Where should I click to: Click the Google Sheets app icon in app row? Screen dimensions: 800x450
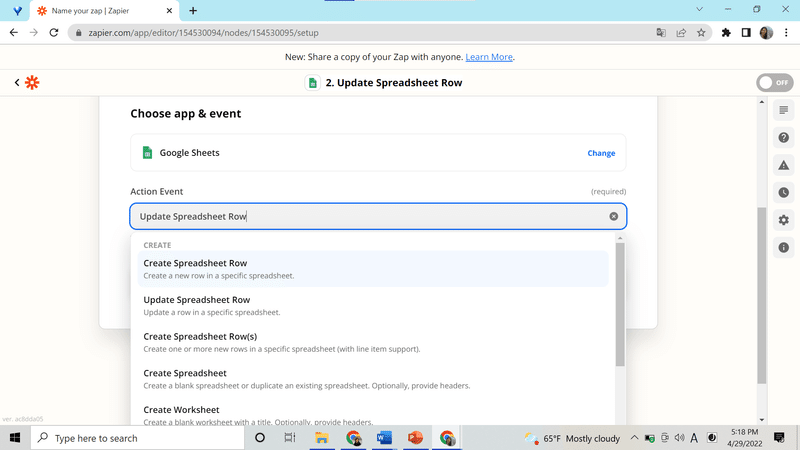147,153
